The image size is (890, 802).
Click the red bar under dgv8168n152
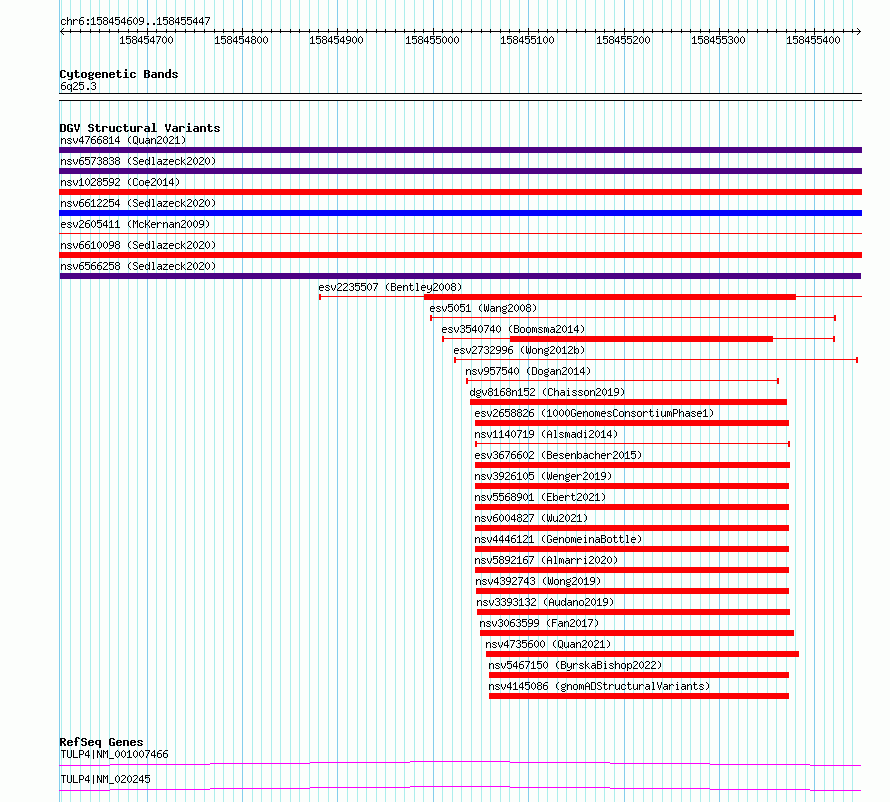tap(628, 402)
